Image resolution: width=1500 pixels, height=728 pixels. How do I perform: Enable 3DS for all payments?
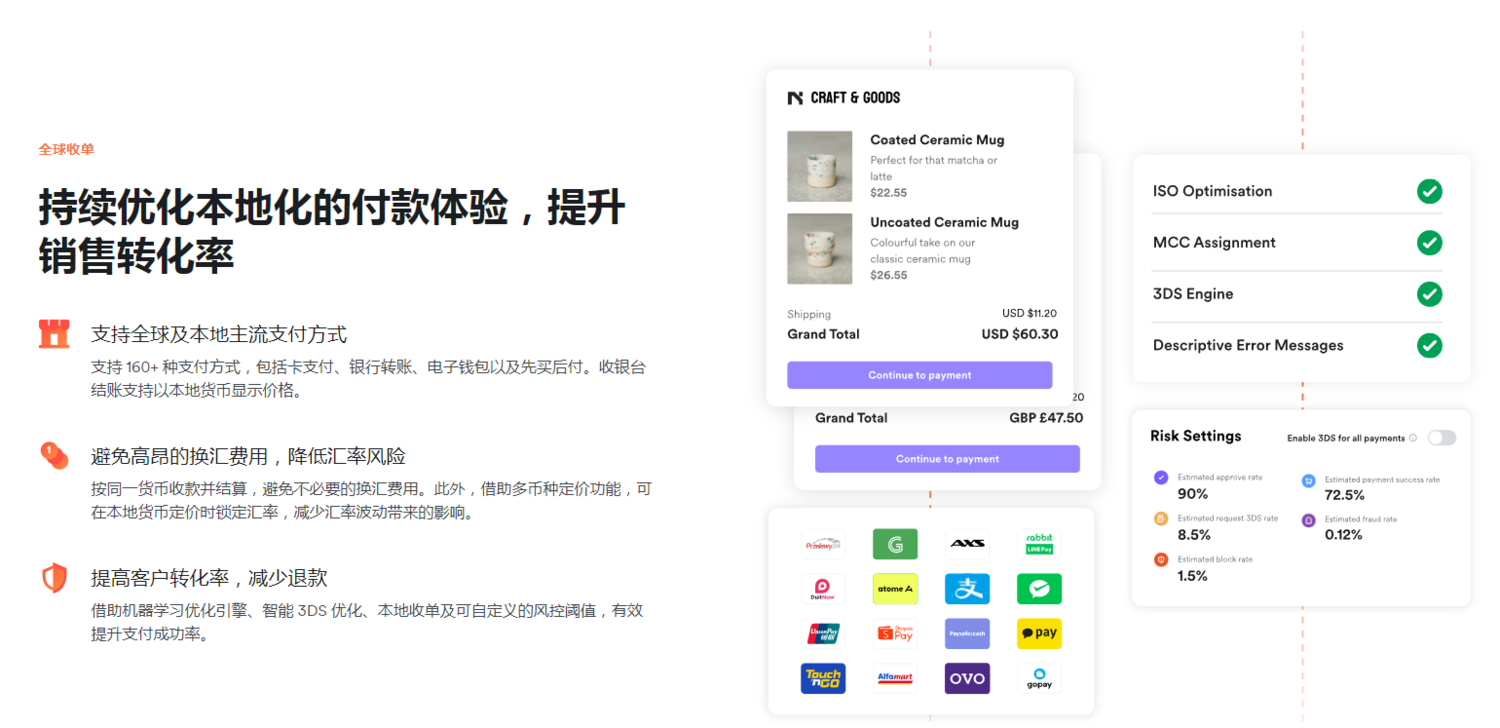[1440, 438]
